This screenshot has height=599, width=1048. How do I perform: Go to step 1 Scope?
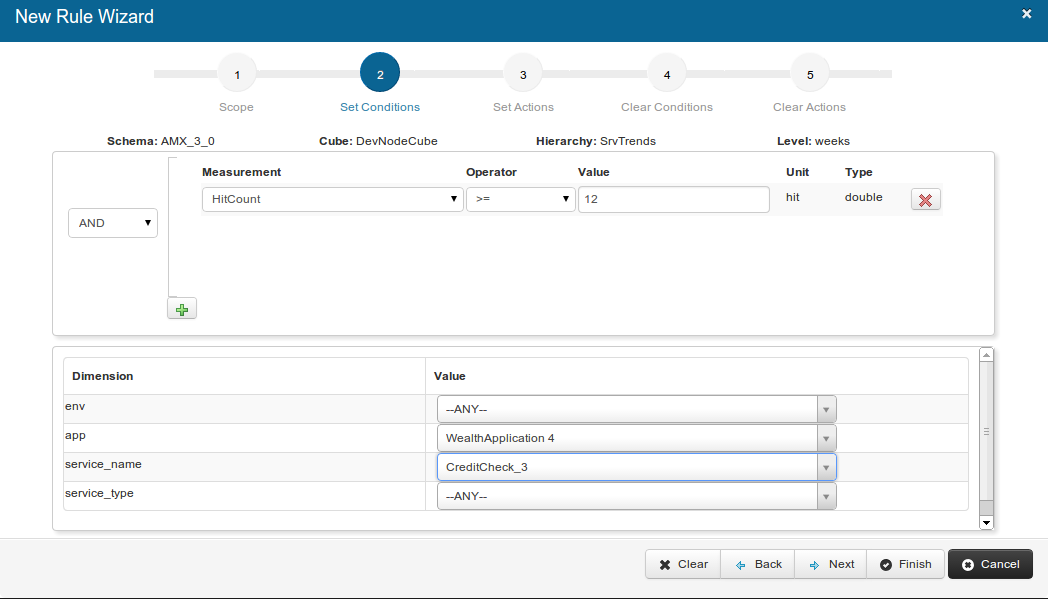pyautogui.click(x=237, y=74)
